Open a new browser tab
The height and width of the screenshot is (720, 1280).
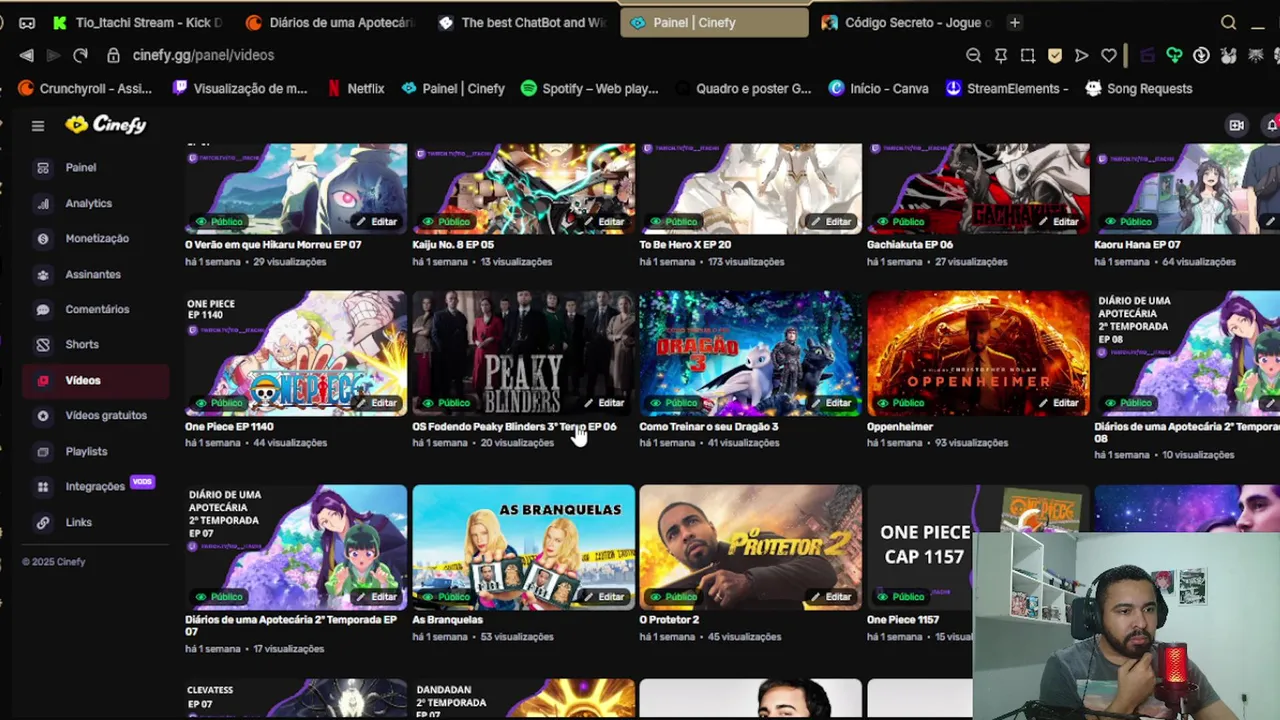[1014, 22]
